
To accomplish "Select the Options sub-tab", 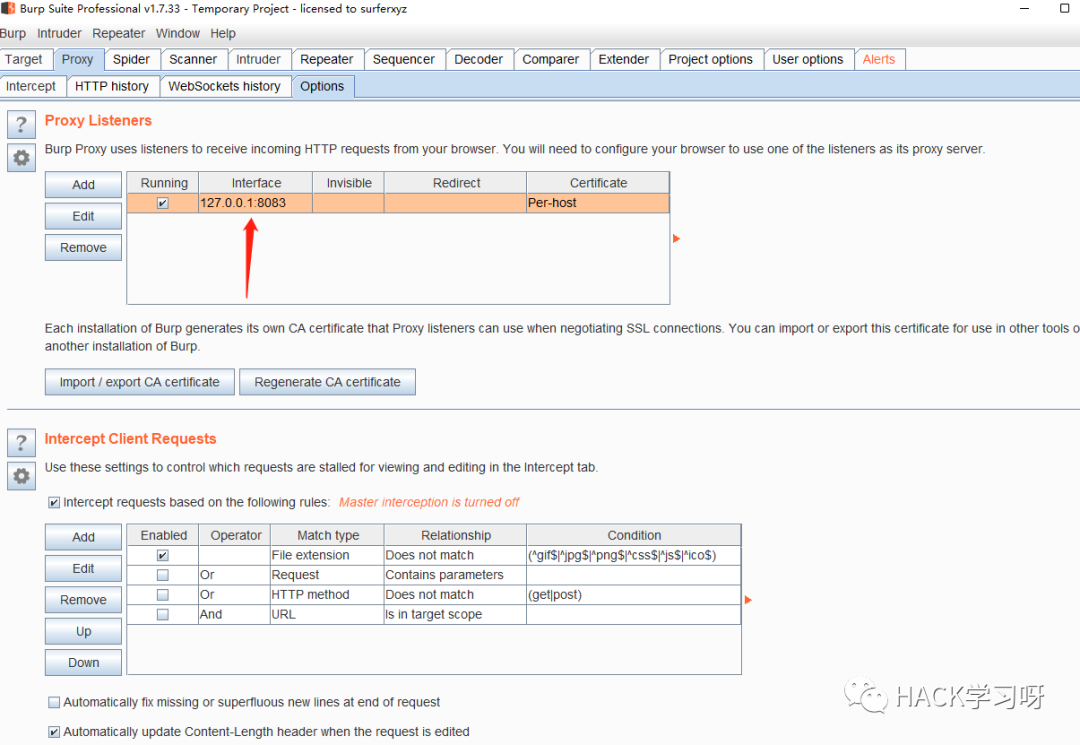I will 322,86.
